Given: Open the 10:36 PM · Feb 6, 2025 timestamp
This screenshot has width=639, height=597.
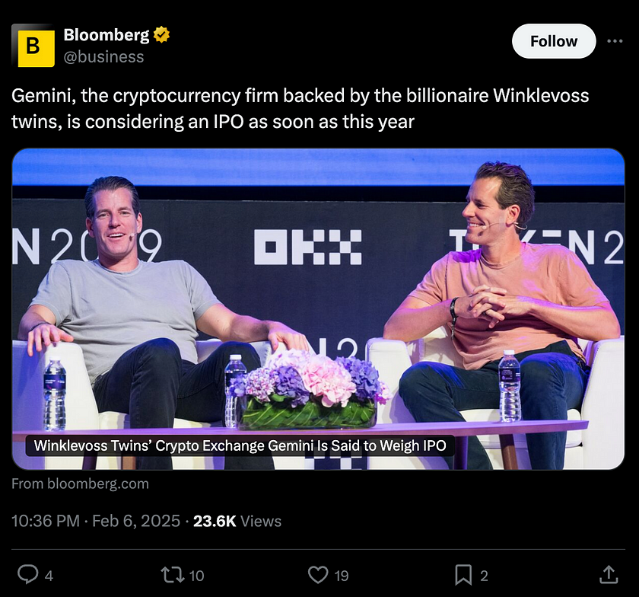Looking at the screenshot, I should pyautogui.click(x=96, y=521).
